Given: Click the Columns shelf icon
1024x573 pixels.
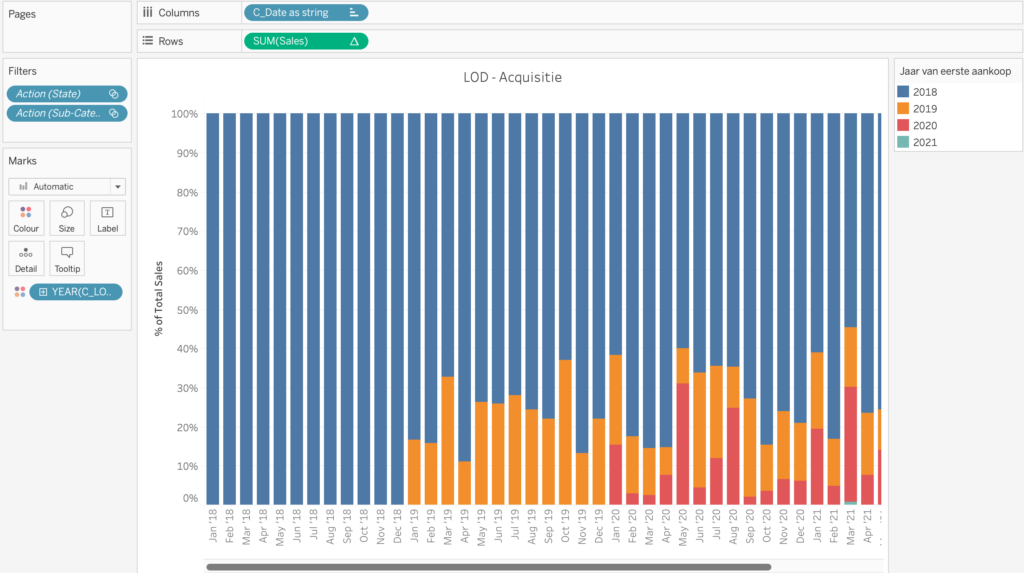Looking at the screenshot, I should [x=148, y=13].
